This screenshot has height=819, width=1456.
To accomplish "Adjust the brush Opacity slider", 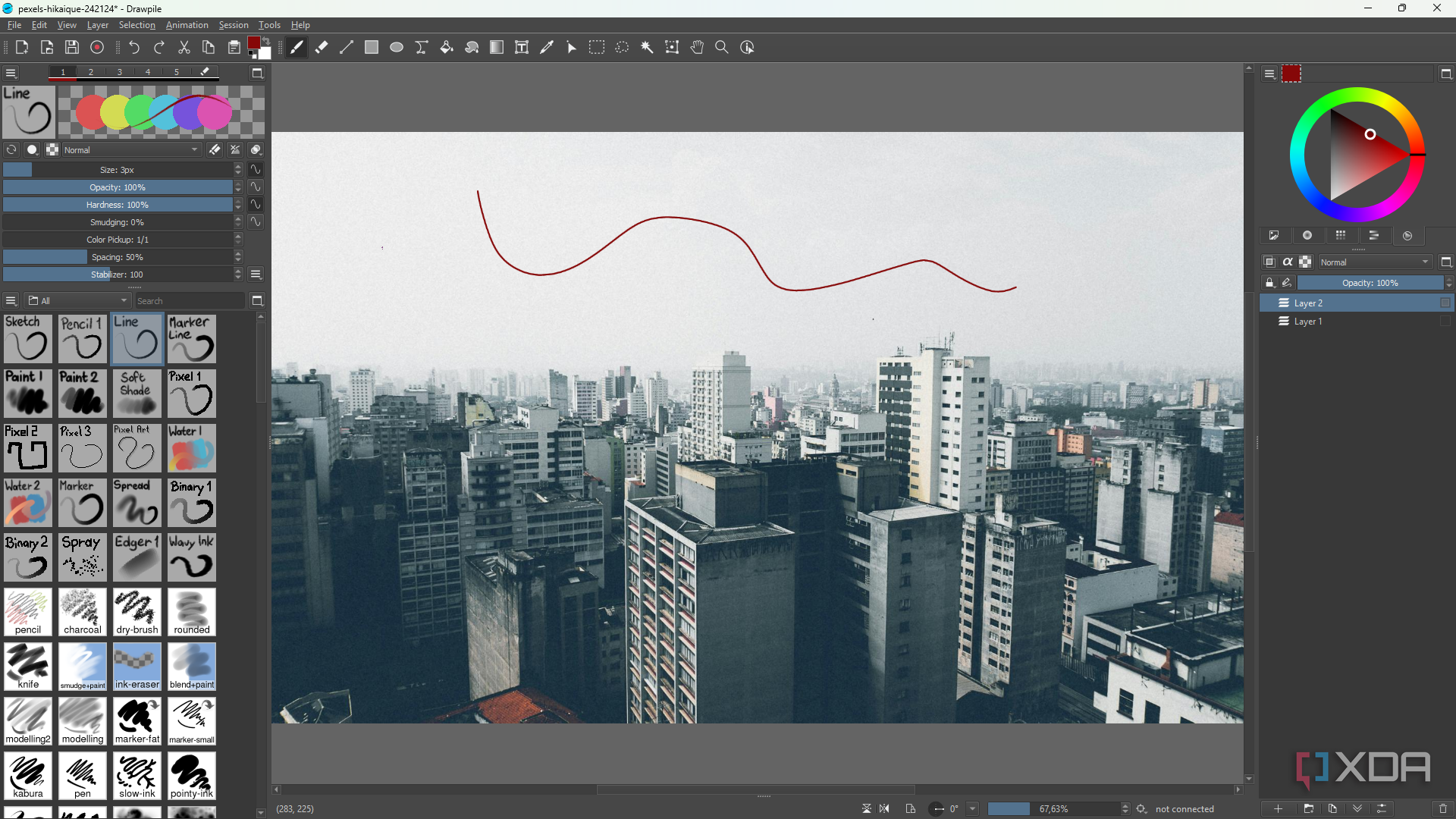I will point(118,187).
